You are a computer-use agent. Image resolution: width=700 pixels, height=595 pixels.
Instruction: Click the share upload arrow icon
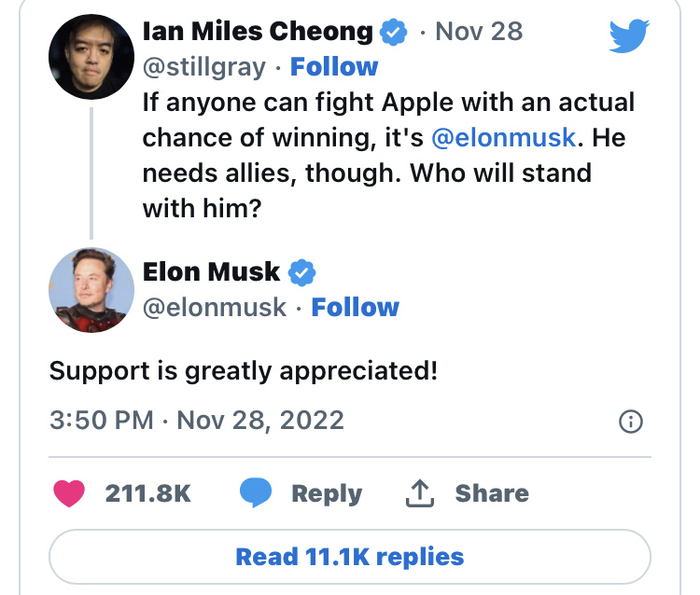coord(417,492)
